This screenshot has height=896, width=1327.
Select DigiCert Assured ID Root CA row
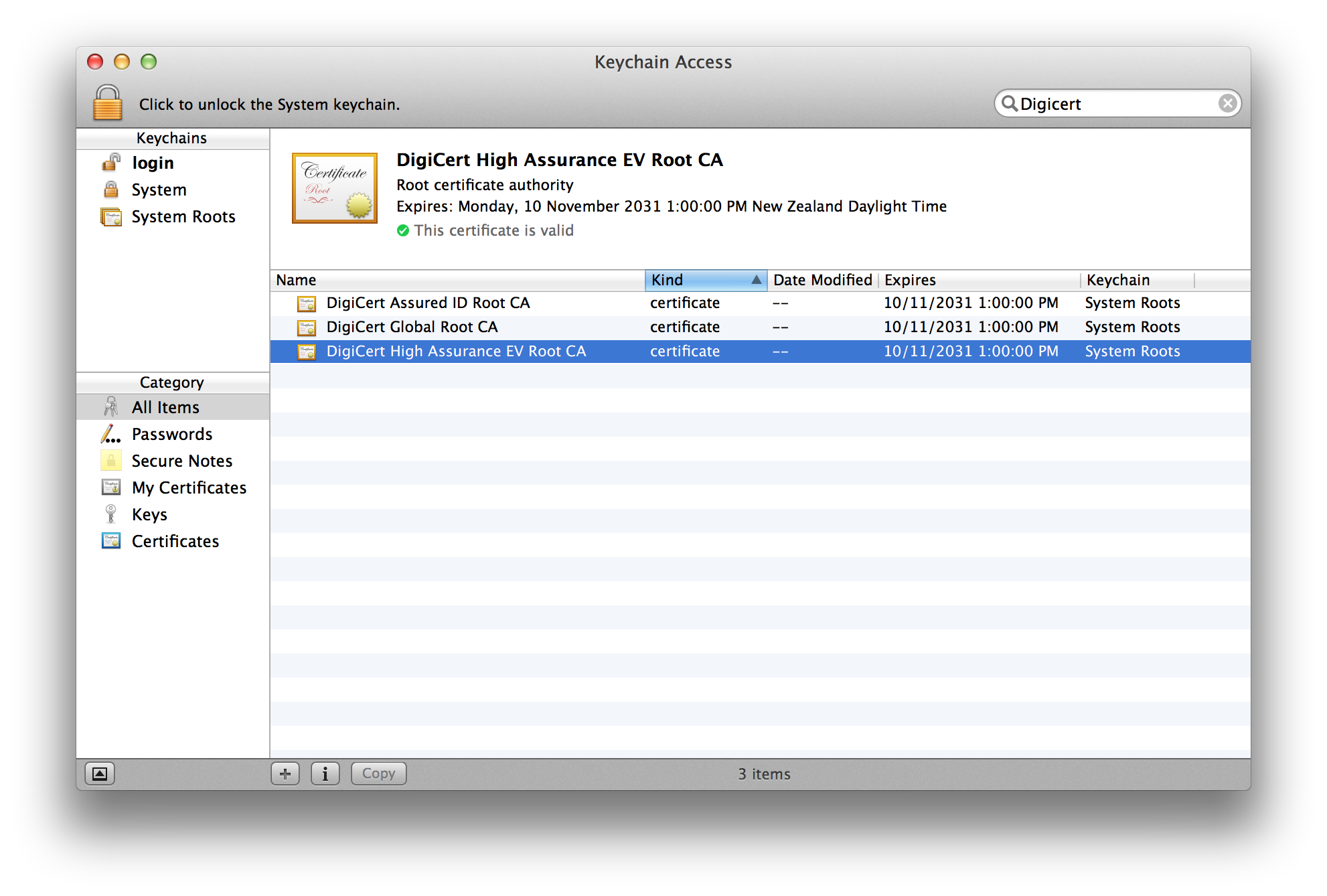click(761, 303)
